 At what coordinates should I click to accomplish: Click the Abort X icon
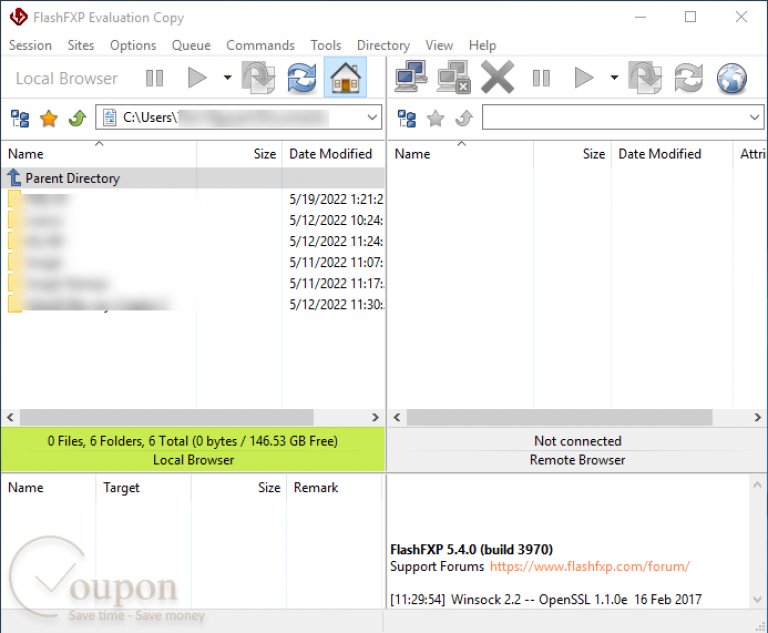coord(497,77)
